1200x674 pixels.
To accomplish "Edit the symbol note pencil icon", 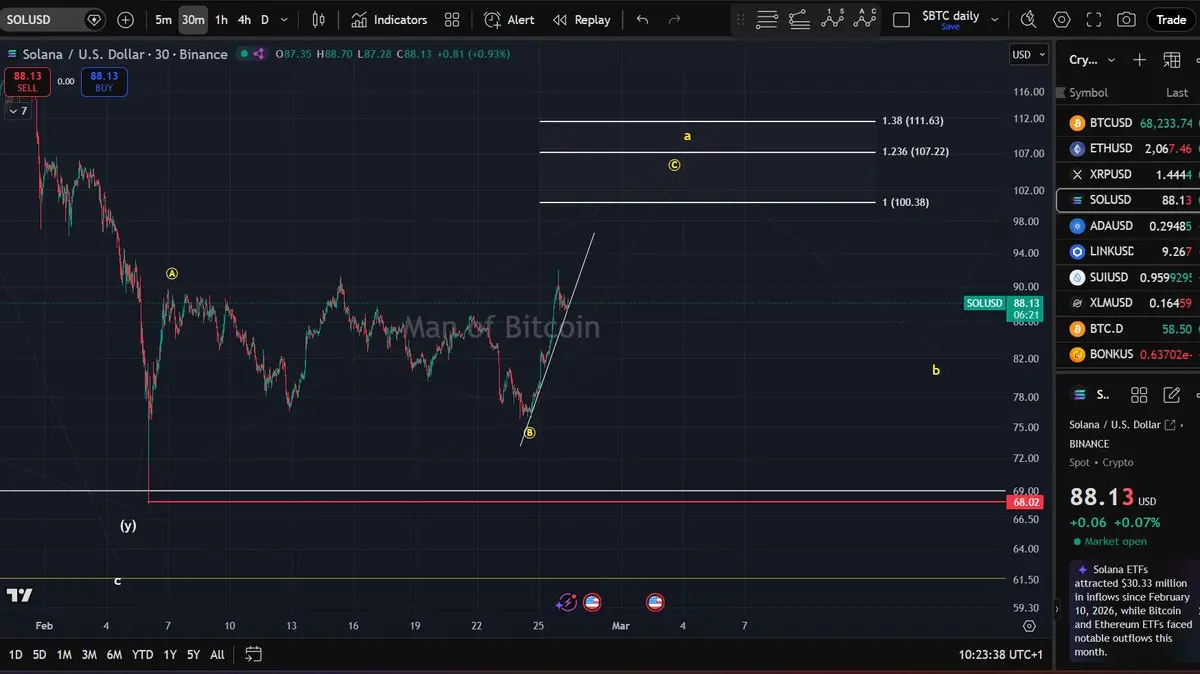I will (1171, 394).
